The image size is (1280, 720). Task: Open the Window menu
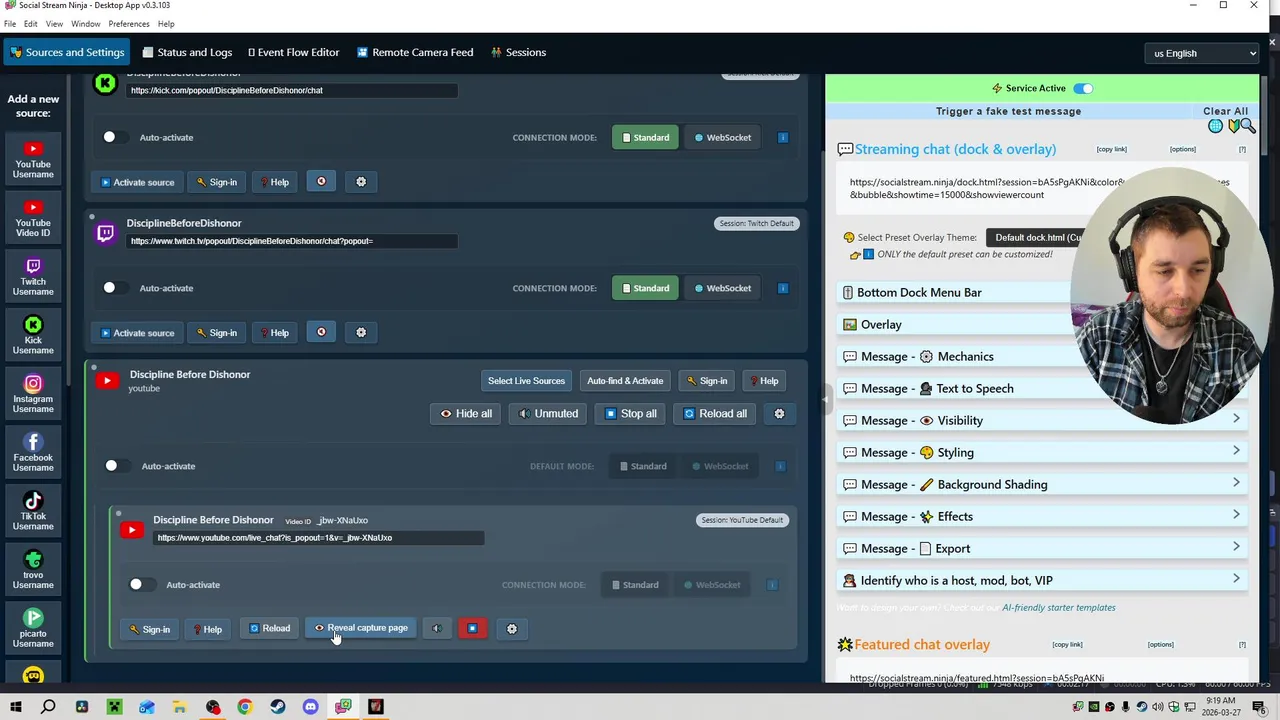point(85,24)
